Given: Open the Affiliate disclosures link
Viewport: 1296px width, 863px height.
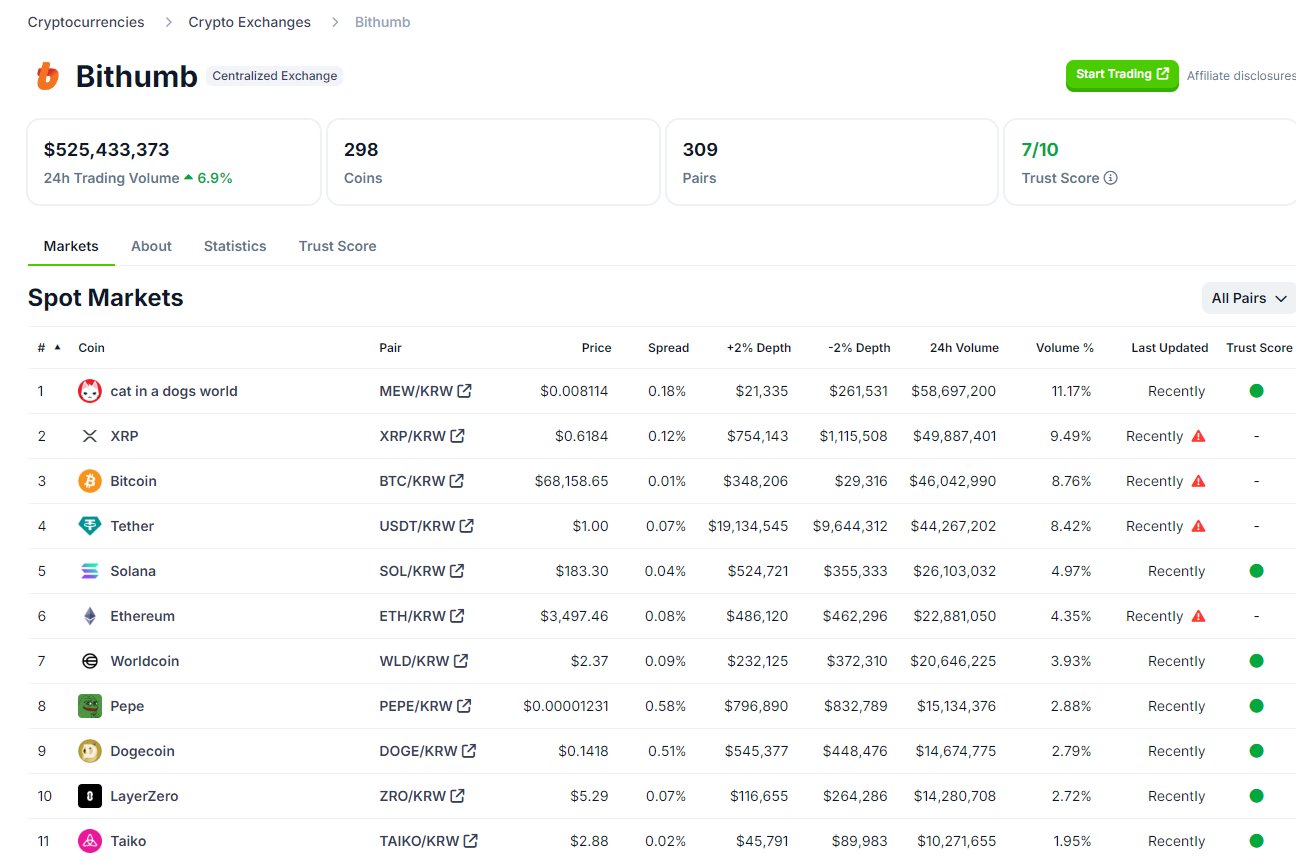Looking at the screenshot, I should [1241, 75].
